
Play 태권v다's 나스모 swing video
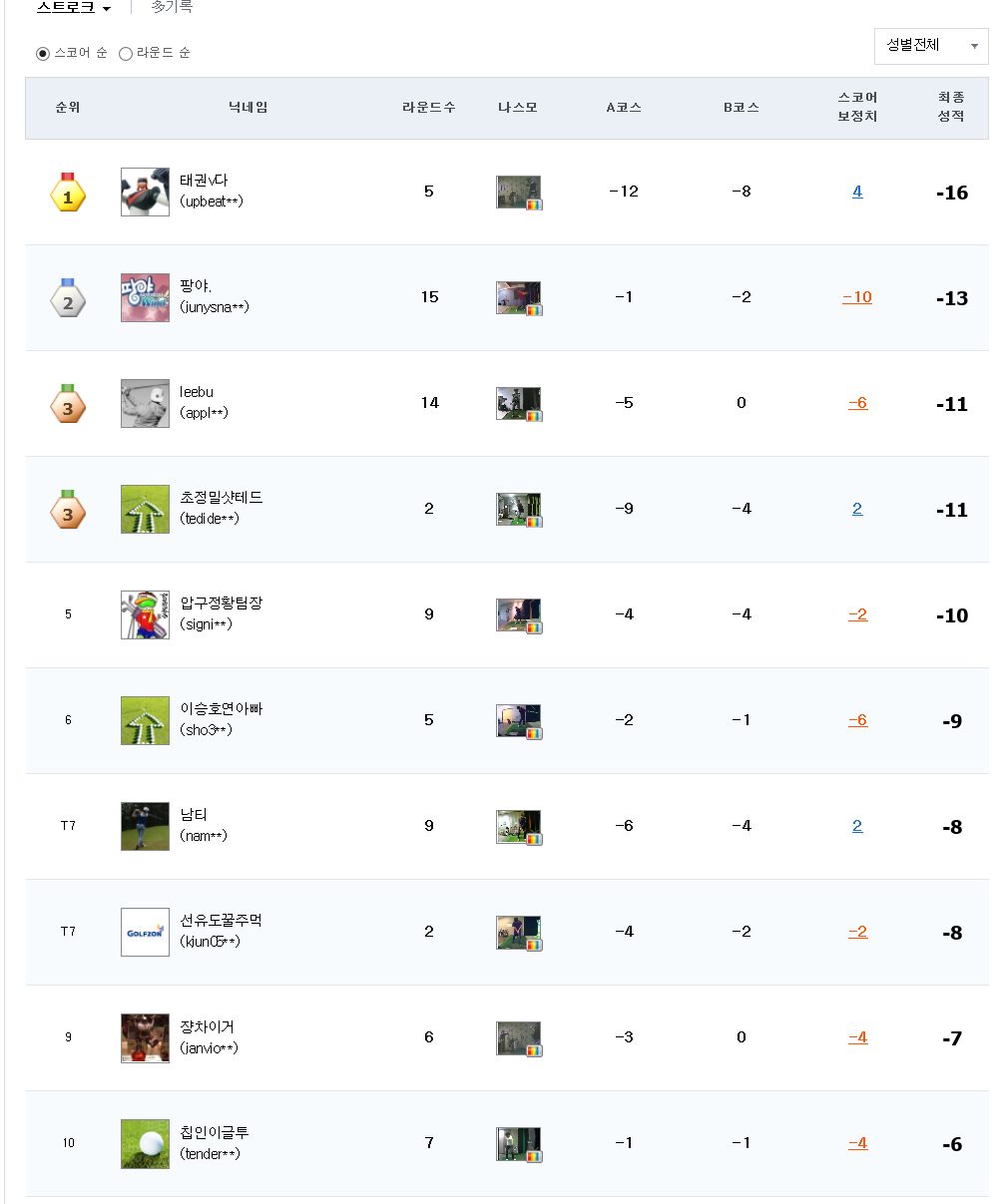pyautogui.click(x=518, y=193)
